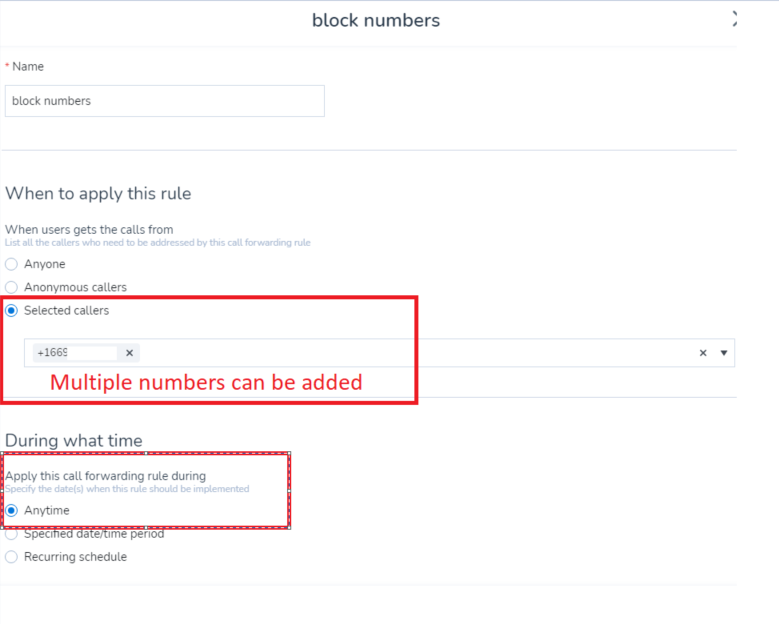The height and width of the screenshot is (624, 779).
Task: Close the block numbers panel
Action: 734,19
